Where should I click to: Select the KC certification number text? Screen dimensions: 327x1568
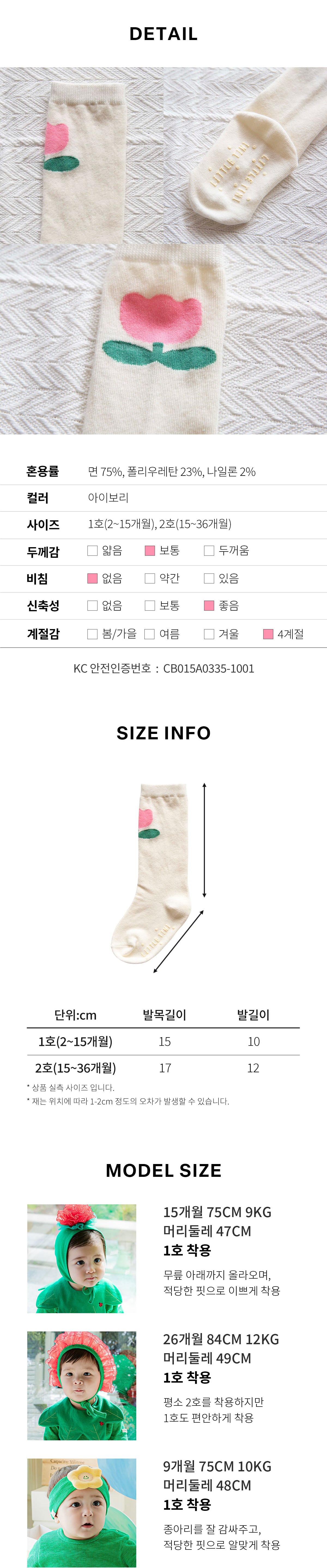(x=163, y=668)
